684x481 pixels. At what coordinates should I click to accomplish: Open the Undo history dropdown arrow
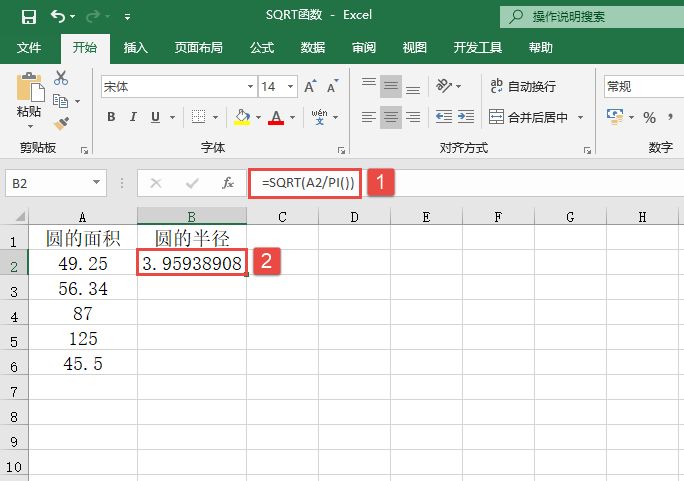tap(72, 17)
